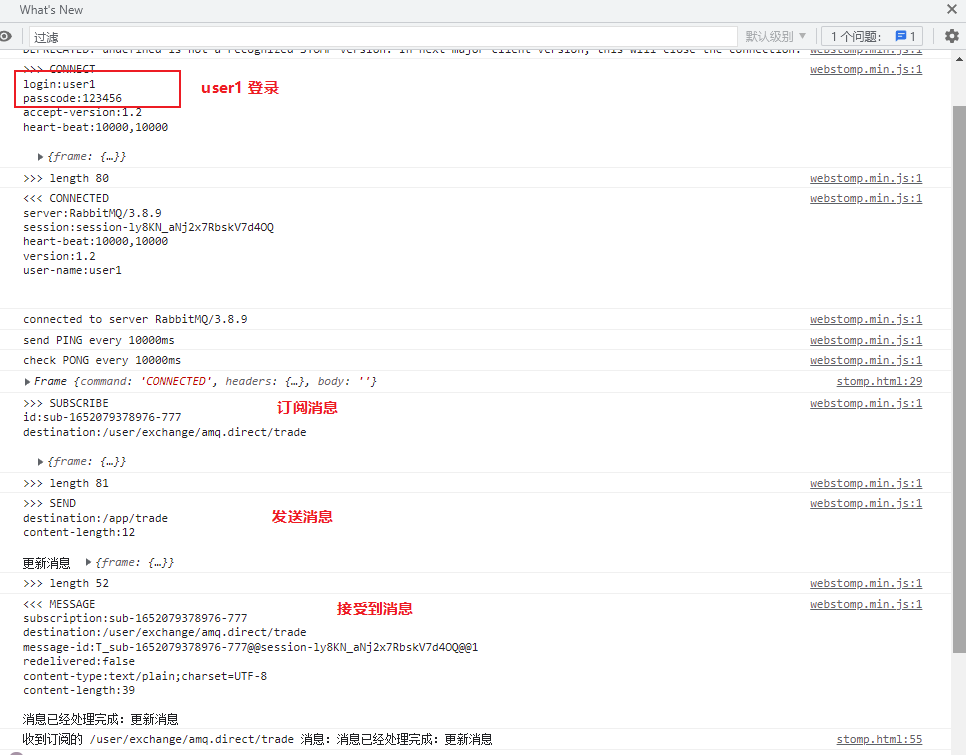Click the content-type:text/plain;charset=UTF-8 line
The height and width of the screenshot is (755, 966).
coord(145,676)
